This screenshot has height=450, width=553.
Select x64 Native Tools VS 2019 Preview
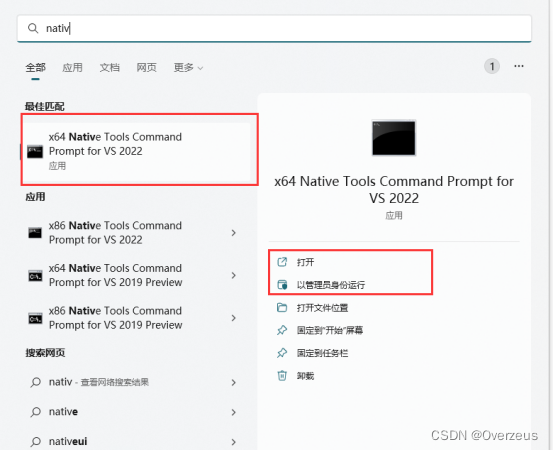(134, 275)
